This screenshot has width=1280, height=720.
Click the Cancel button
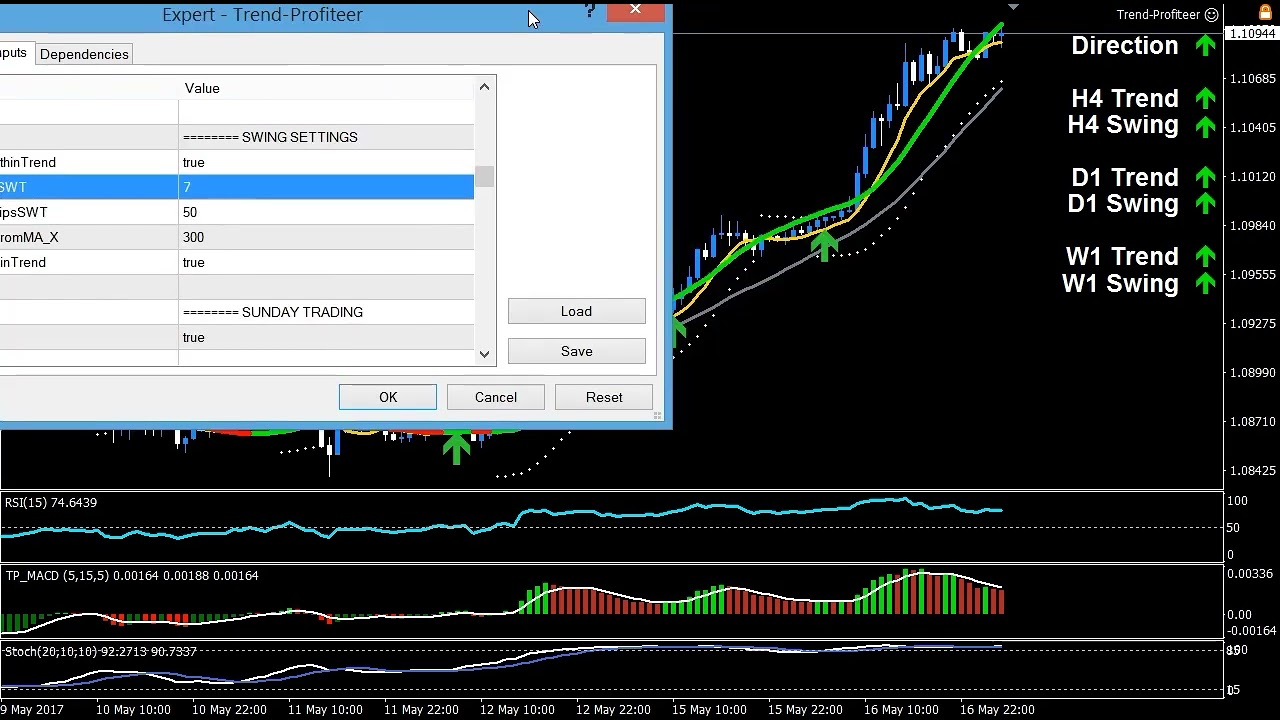click(496, 397)
